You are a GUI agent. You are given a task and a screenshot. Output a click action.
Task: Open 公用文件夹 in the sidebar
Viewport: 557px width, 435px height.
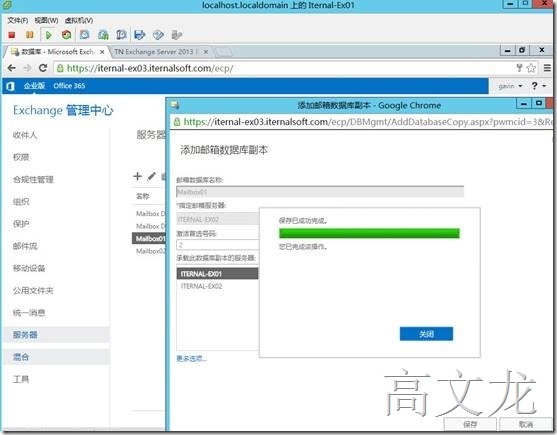coord(33,290)
